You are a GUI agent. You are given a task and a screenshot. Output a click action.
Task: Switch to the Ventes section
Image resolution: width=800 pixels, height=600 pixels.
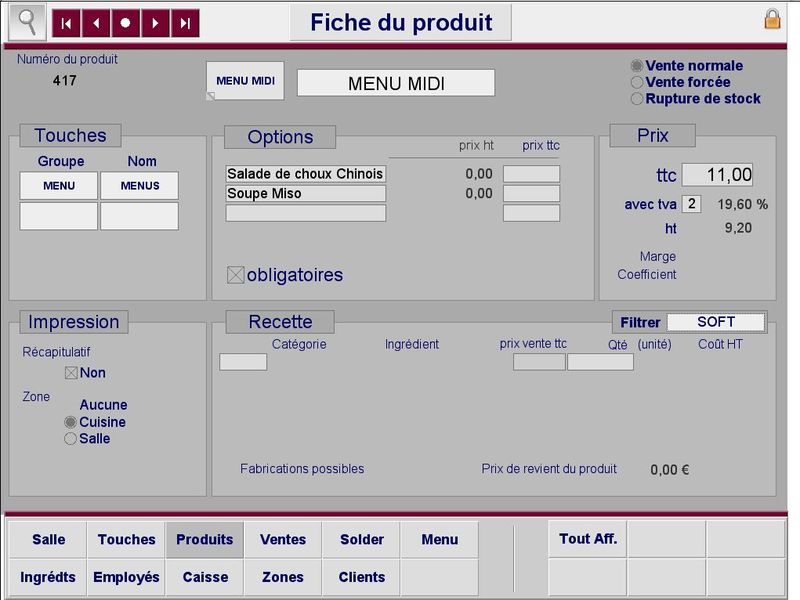tap(283, 539)
